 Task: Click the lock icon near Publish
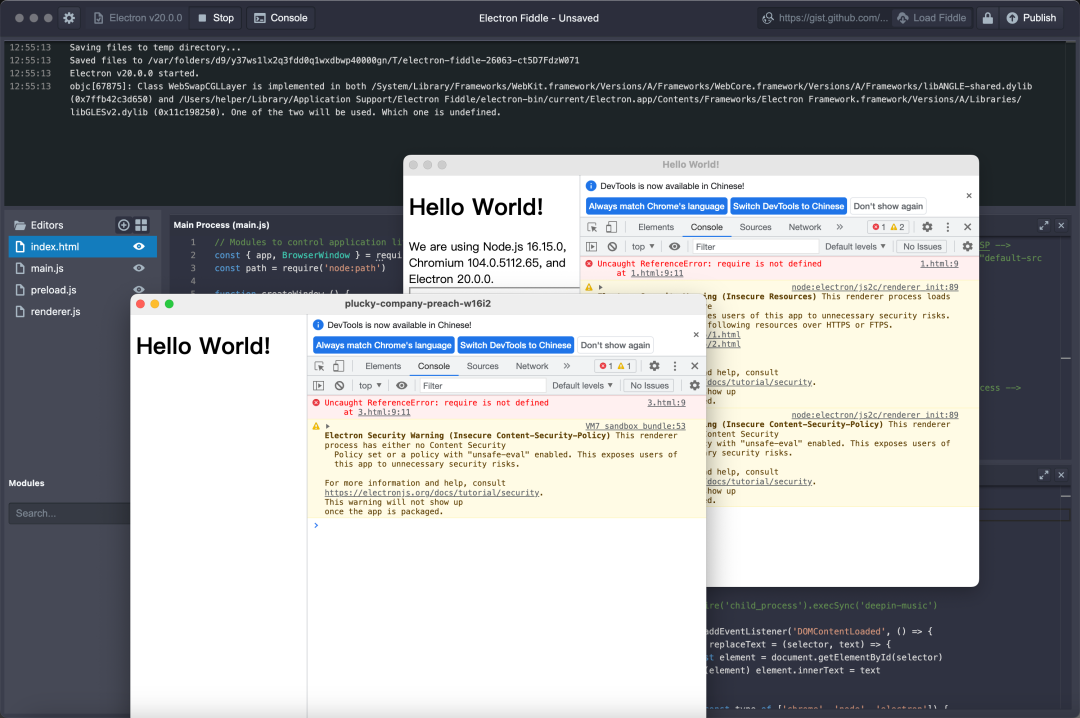pos(987,18)
